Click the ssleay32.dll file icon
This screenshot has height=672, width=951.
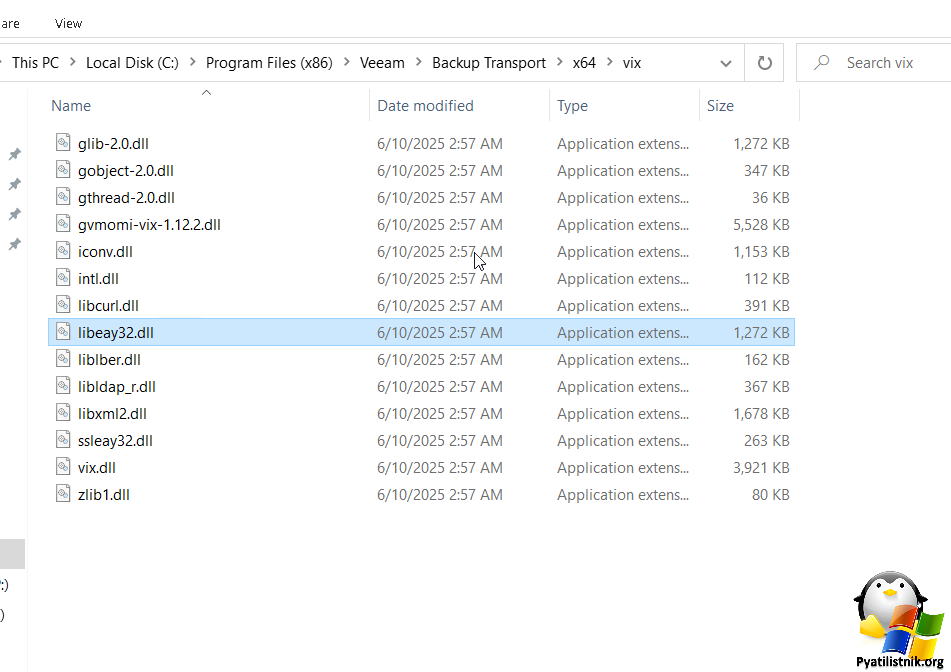point(64,440)
